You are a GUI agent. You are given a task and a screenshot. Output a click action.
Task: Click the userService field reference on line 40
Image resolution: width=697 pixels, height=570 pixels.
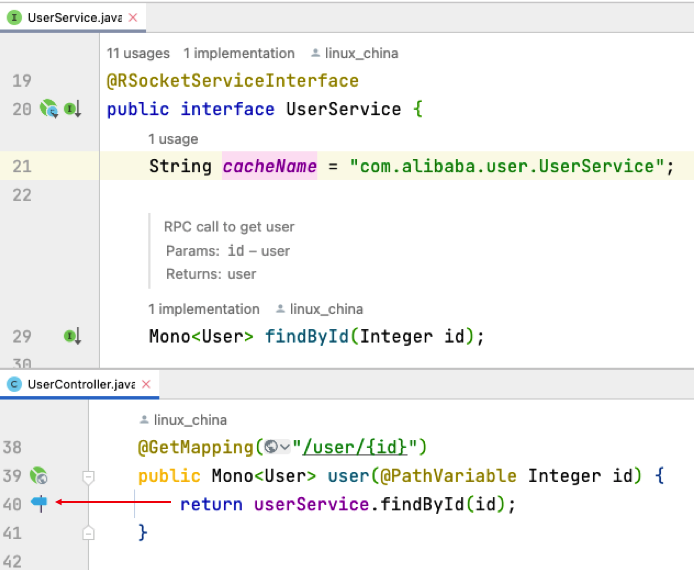(x=312, y=504)
